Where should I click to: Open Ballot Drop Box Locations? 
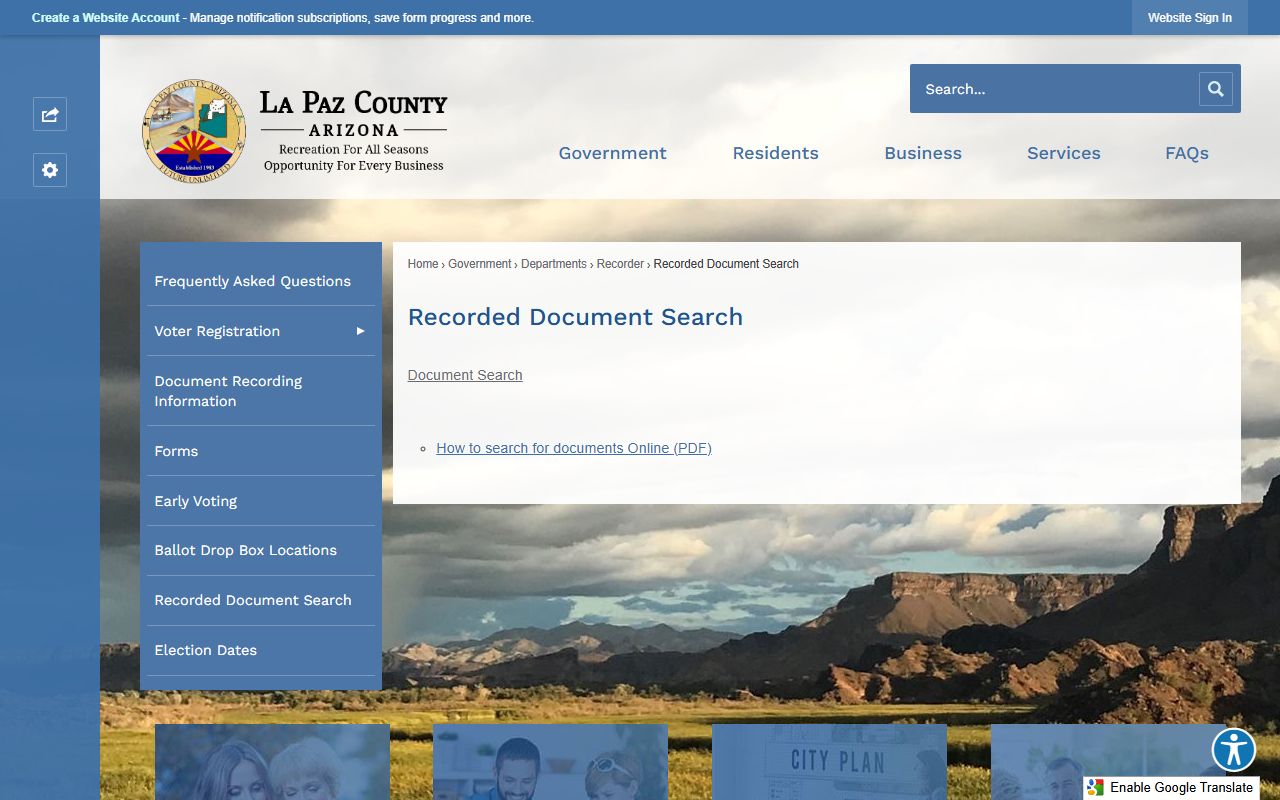coord(261,550)
